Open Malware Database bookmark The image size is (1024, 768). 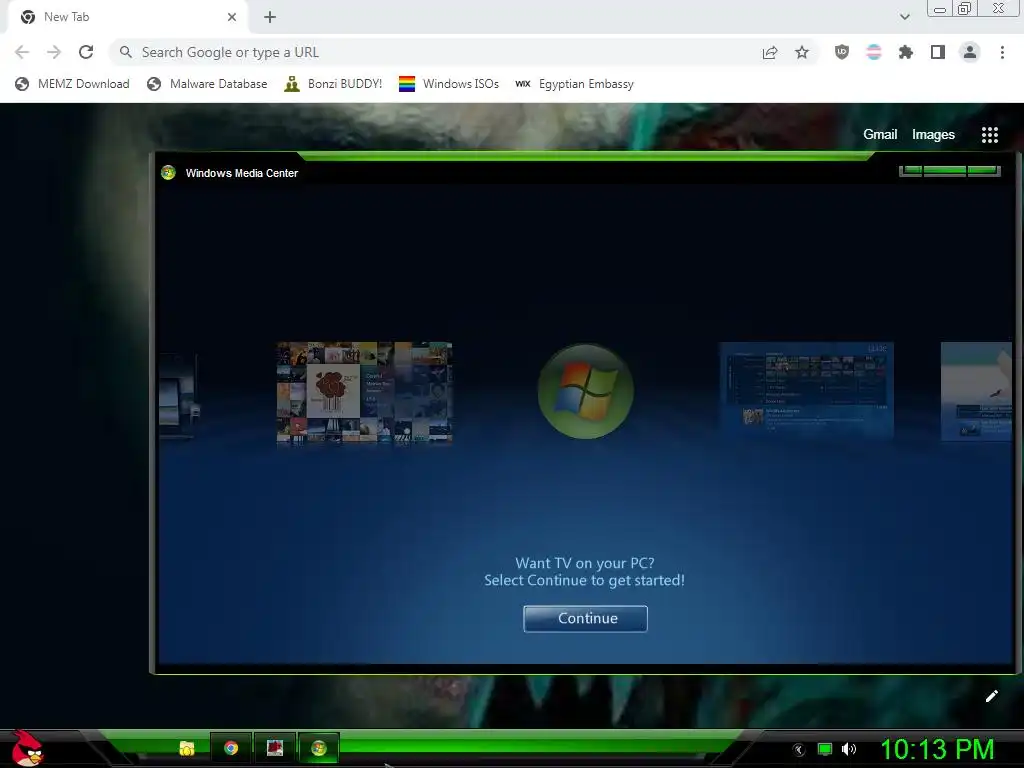point(207,84)
